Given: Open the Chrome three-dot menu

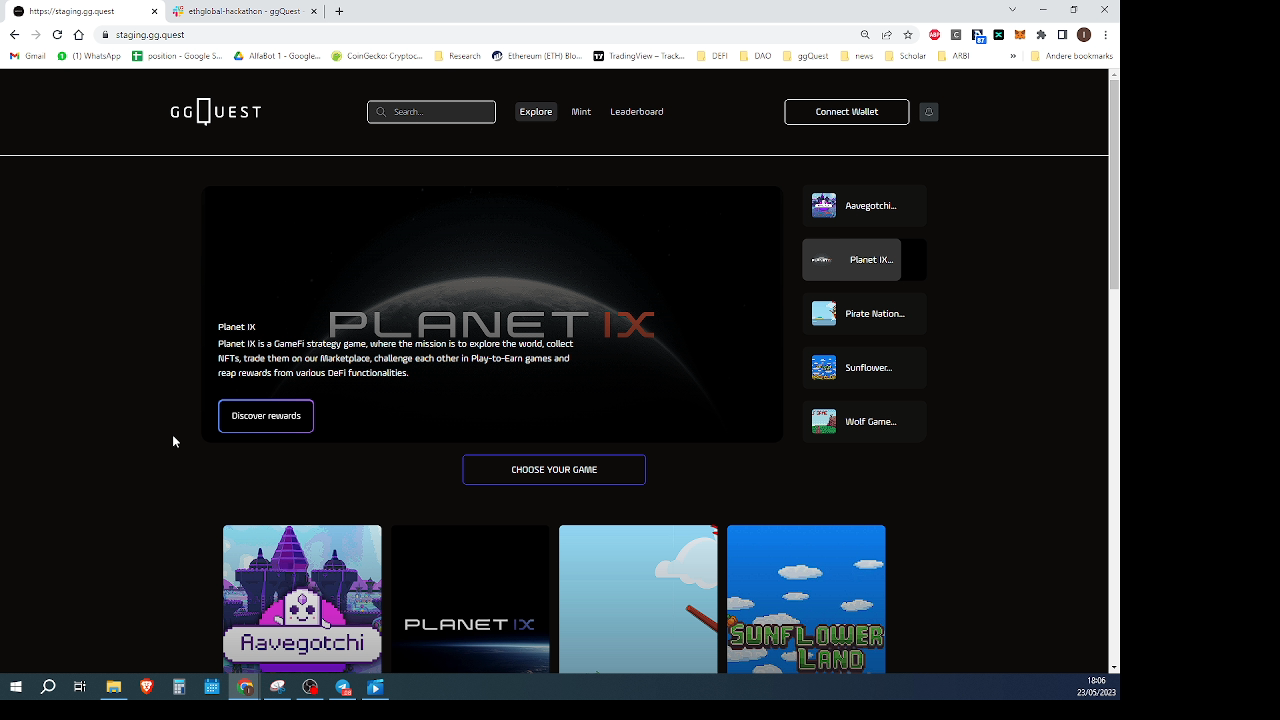Looking at the screenshot, I should tap(1105, 35).
